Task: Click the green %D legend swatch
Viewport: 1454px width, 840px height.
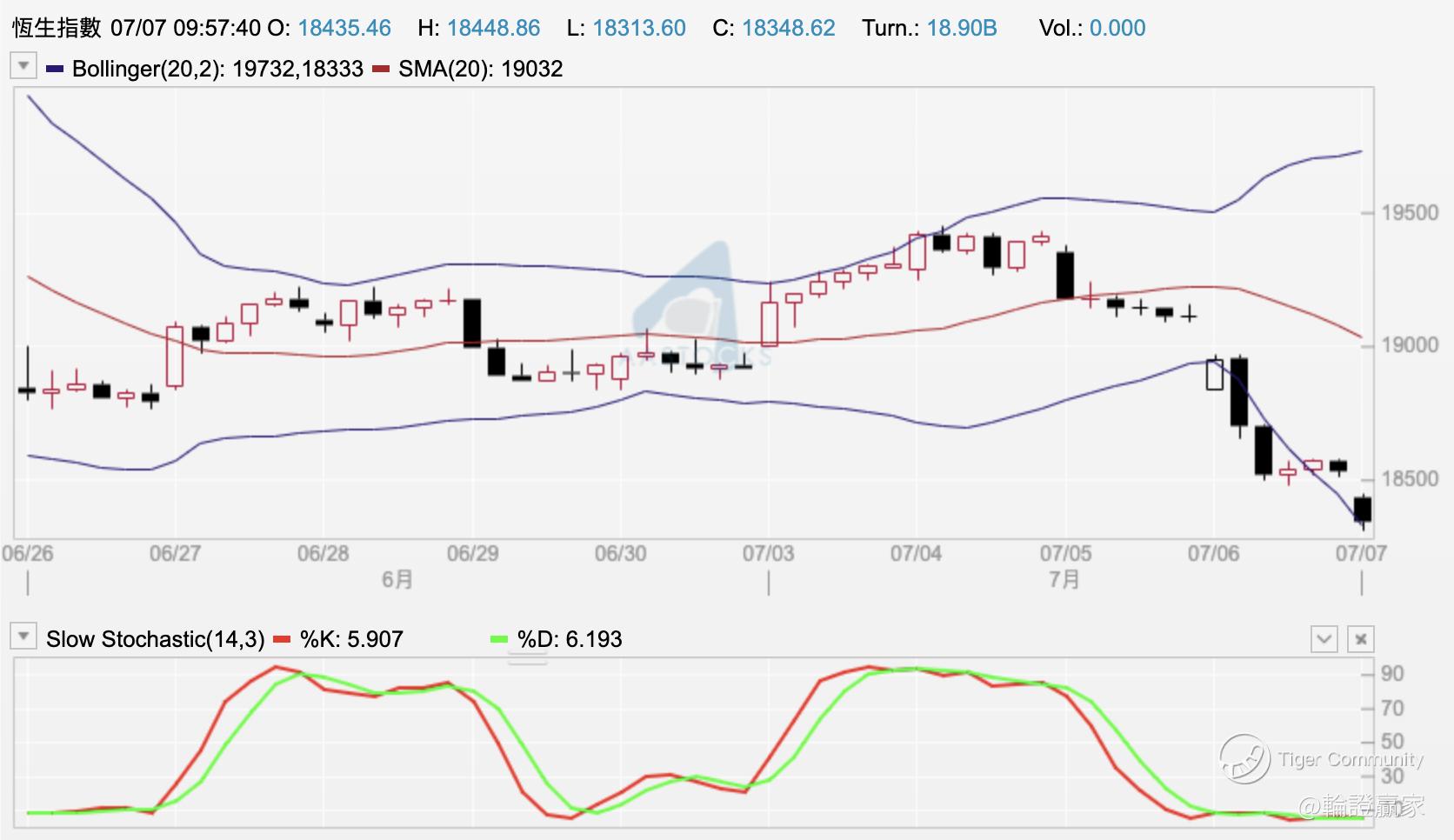Action: [x=499, y=639]
